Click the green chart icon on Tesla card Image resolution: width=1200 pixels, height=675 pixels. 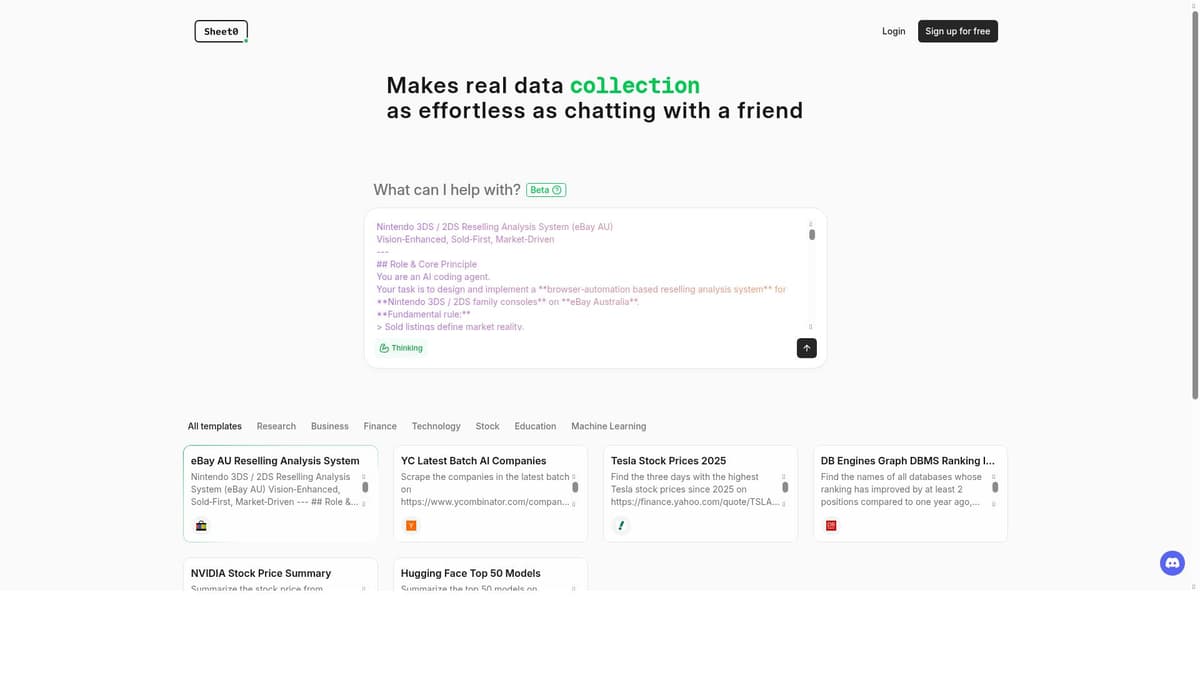click(621, 525)
